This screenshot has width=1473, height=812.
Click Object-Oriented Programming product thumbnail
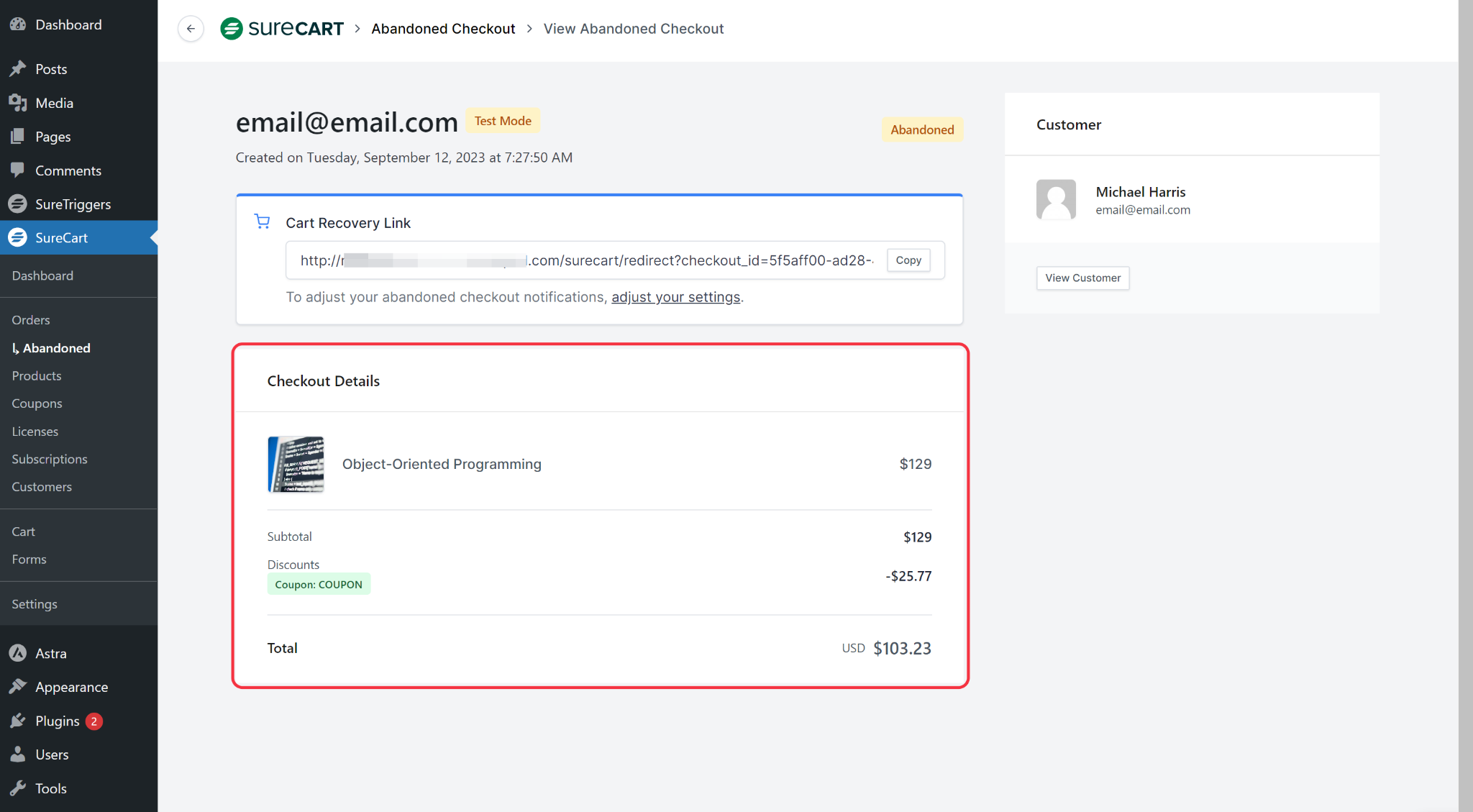(296, 464)
